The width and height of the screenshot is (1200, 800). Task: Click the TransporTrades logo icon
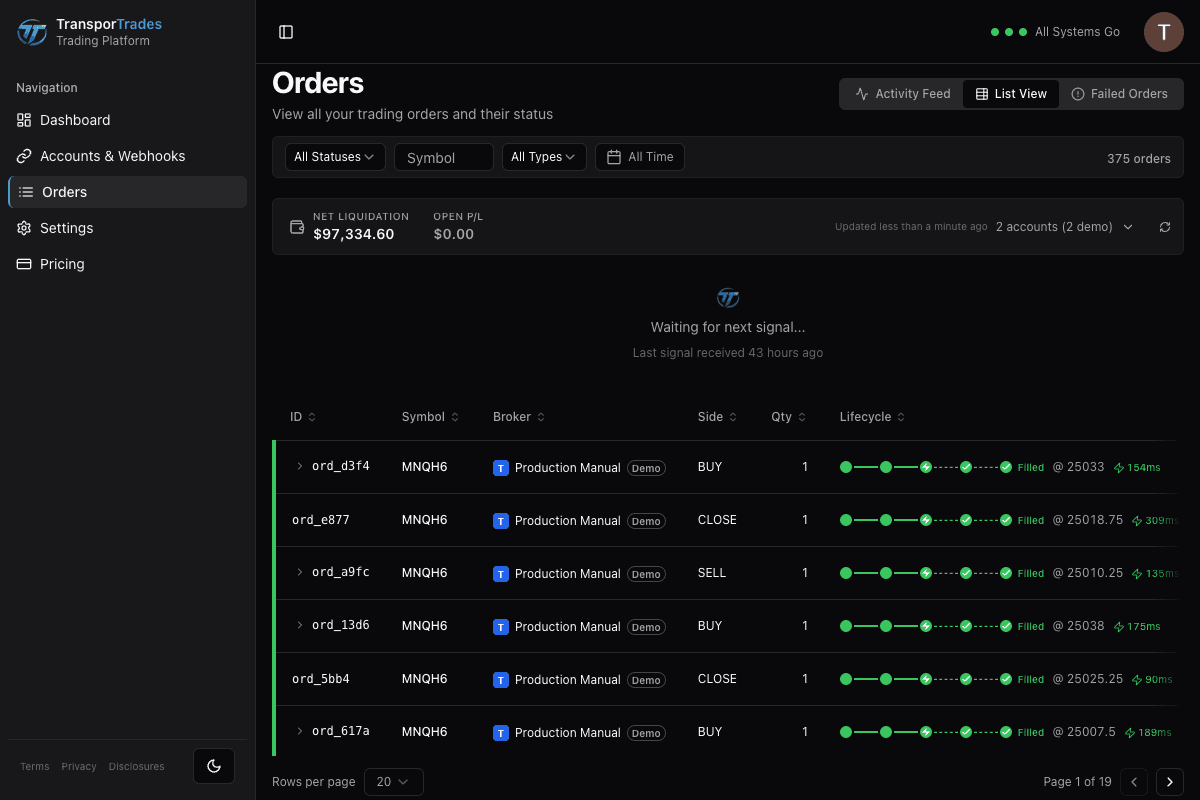pyautogui.click(x=32, y=32)
